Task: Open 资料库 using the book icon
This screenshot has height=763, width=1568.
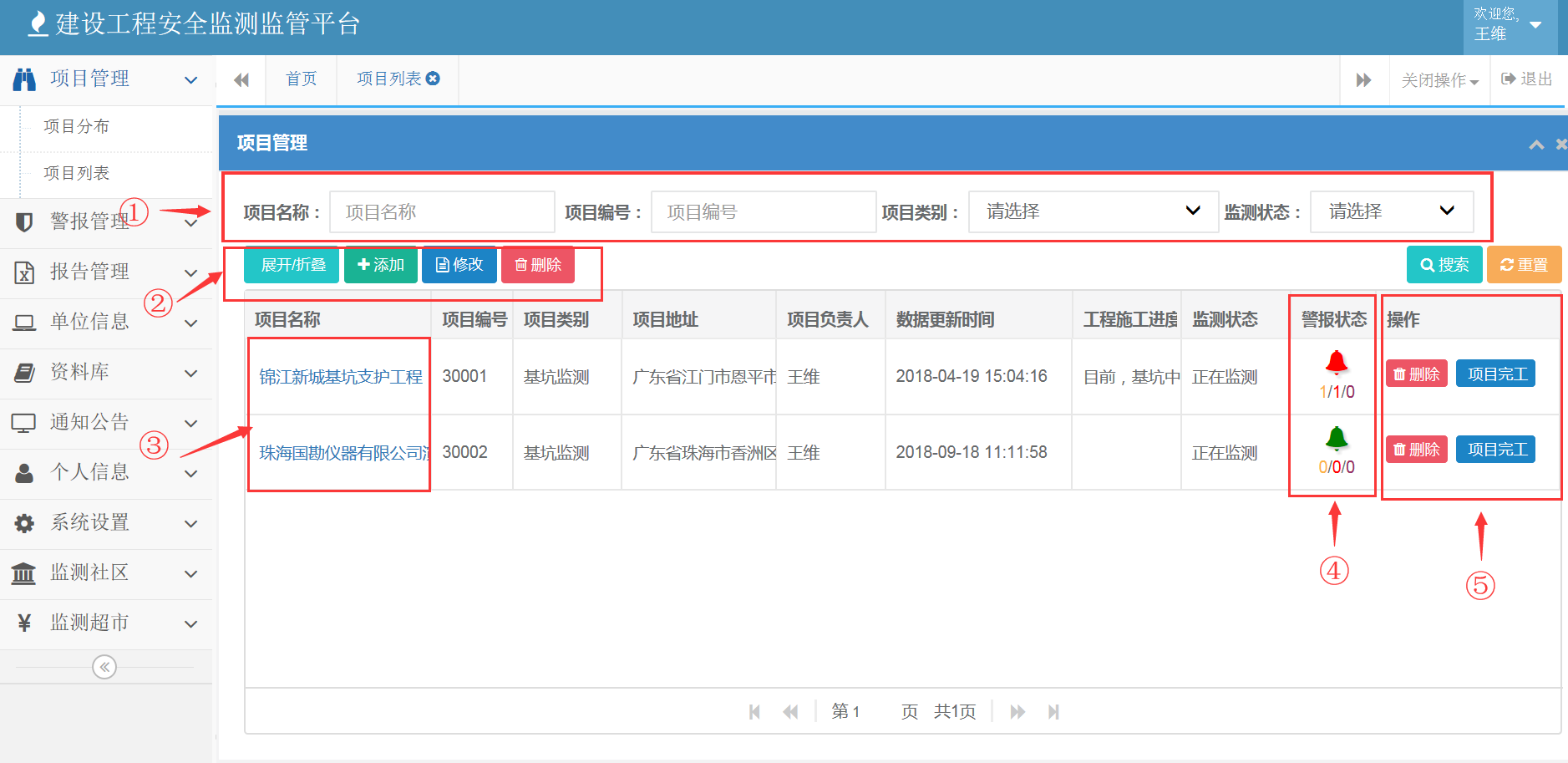Action: coord(23,372)
